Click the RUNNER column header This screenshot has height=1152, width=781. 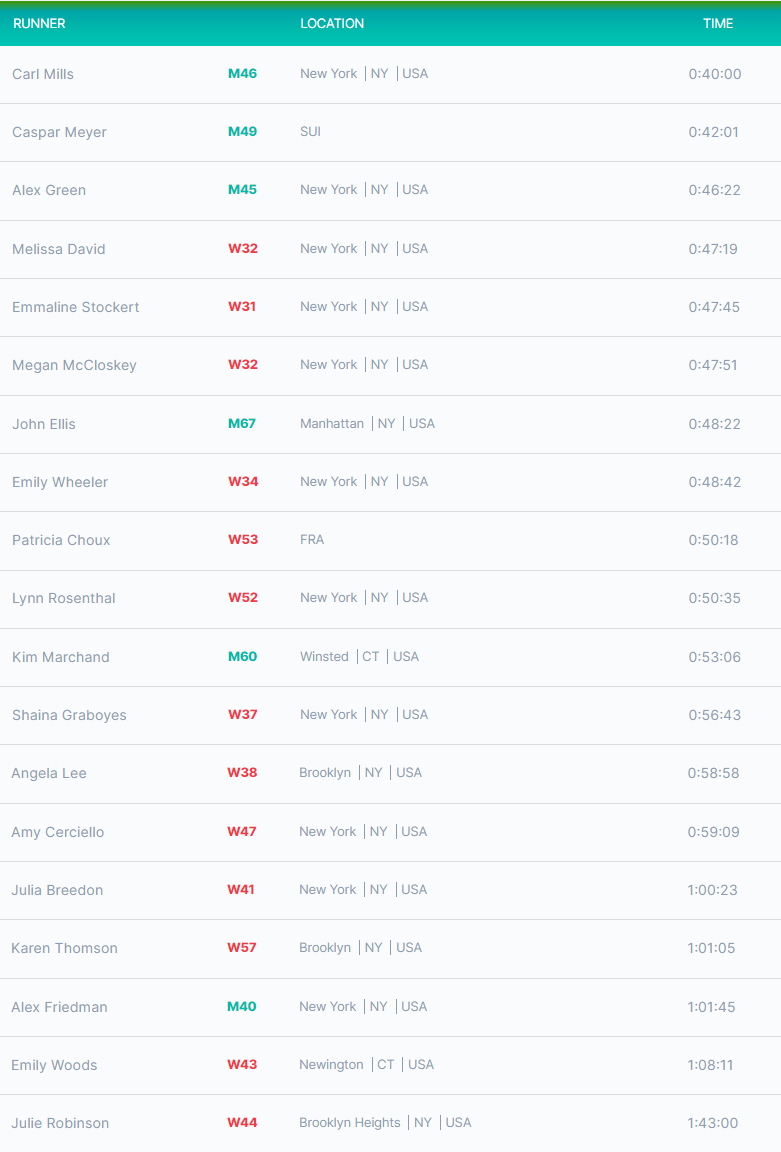(39, 24)
